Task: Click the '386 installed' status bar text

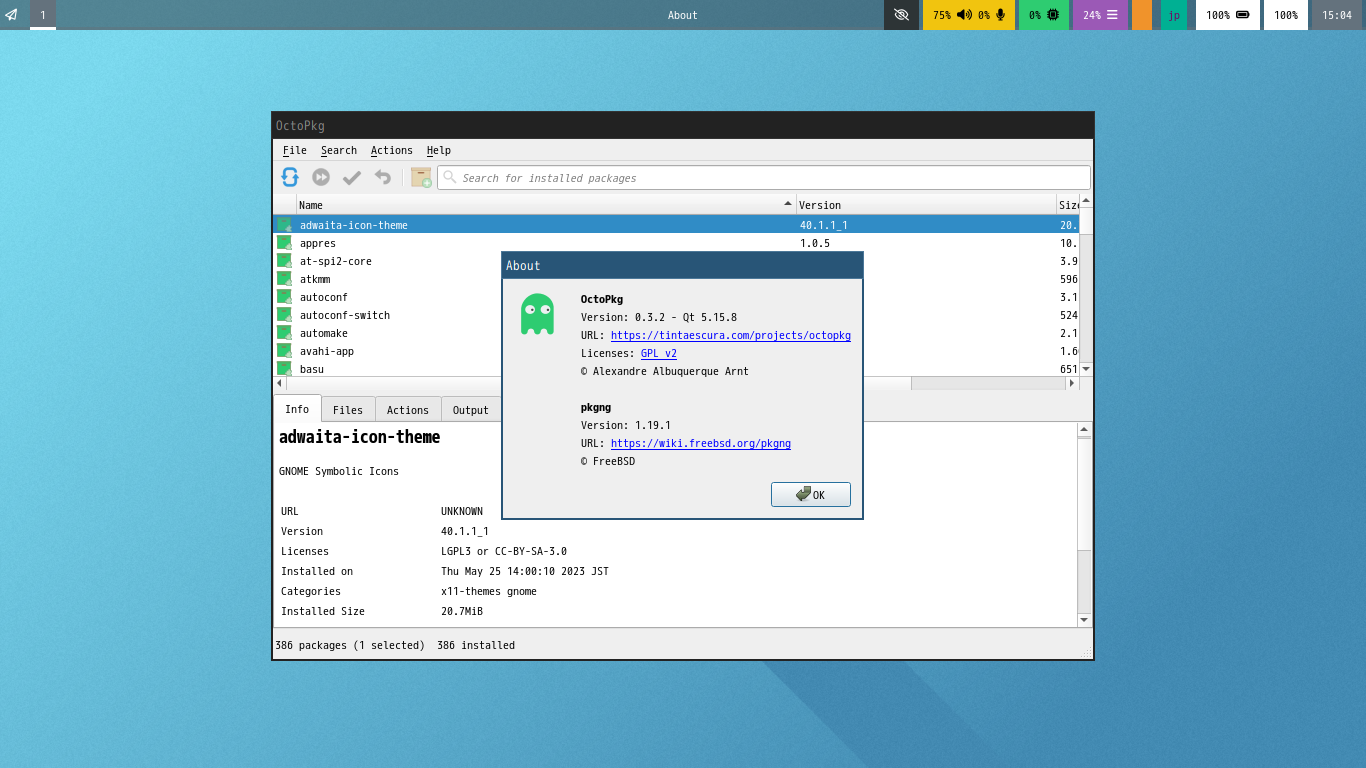Action: point(476,645)
